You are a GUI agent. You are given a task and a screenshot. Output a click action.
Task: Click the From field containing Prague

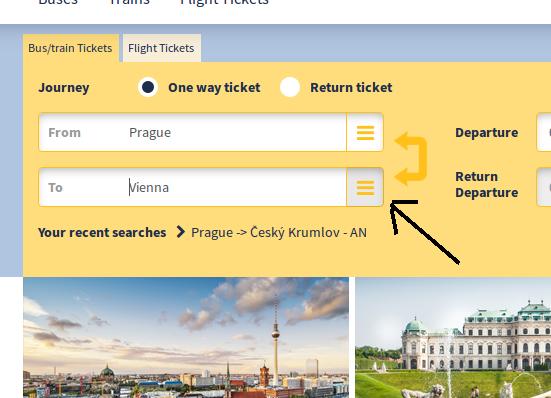[x=193, y=132]
